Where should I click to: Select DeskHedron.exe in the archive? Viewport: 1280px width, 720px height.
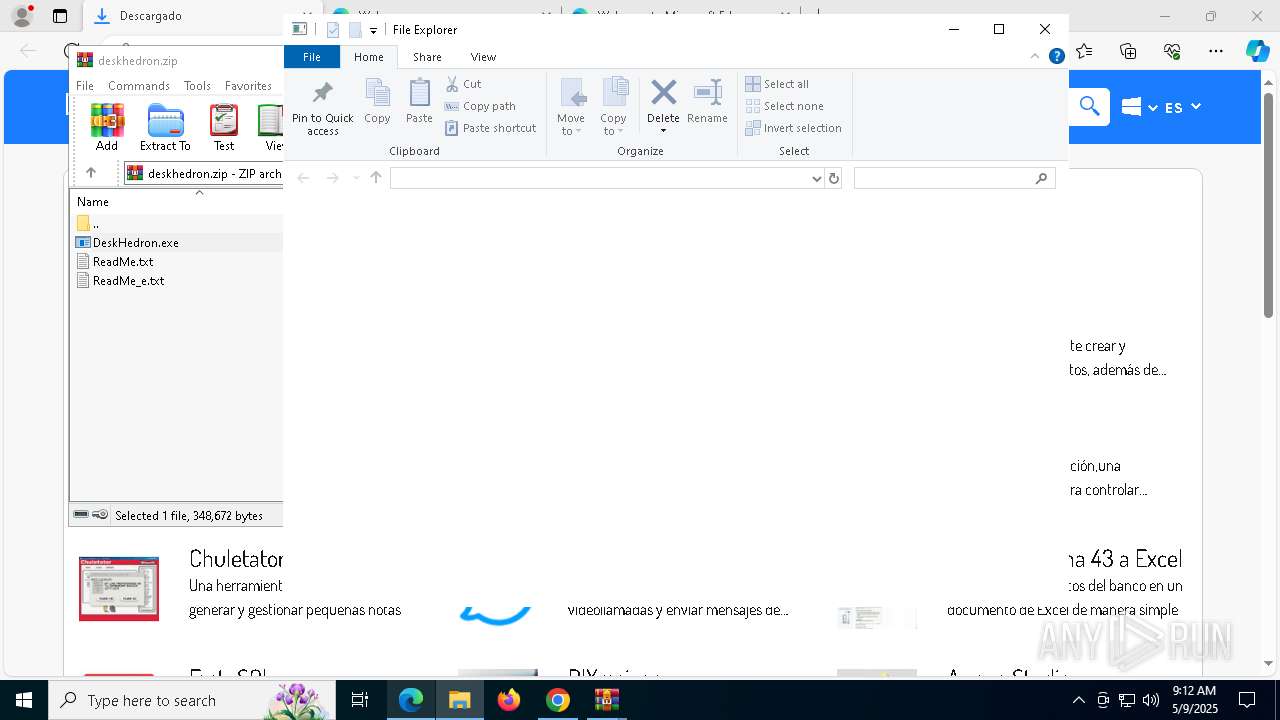coord(136,242)
